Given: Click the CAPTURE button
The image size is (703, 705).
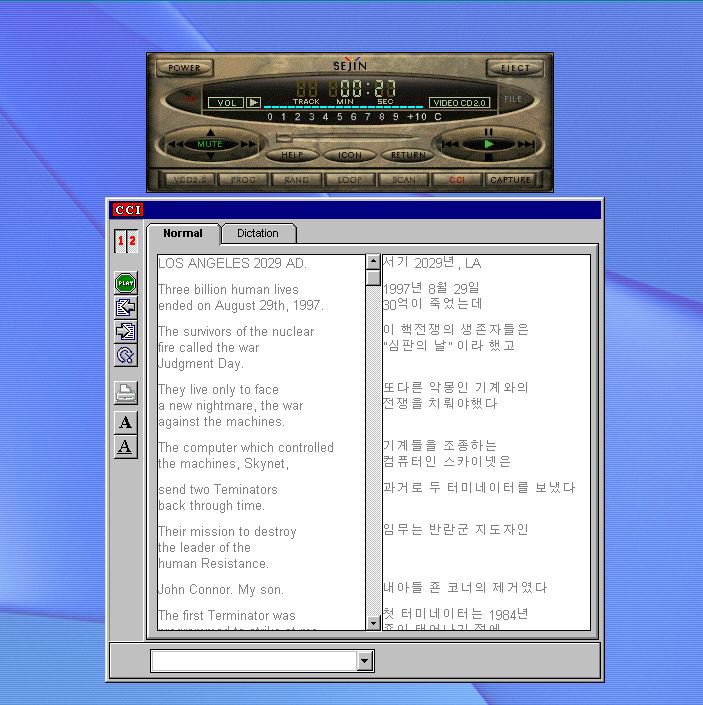Looking at the screenshot, I should (510, 180).
